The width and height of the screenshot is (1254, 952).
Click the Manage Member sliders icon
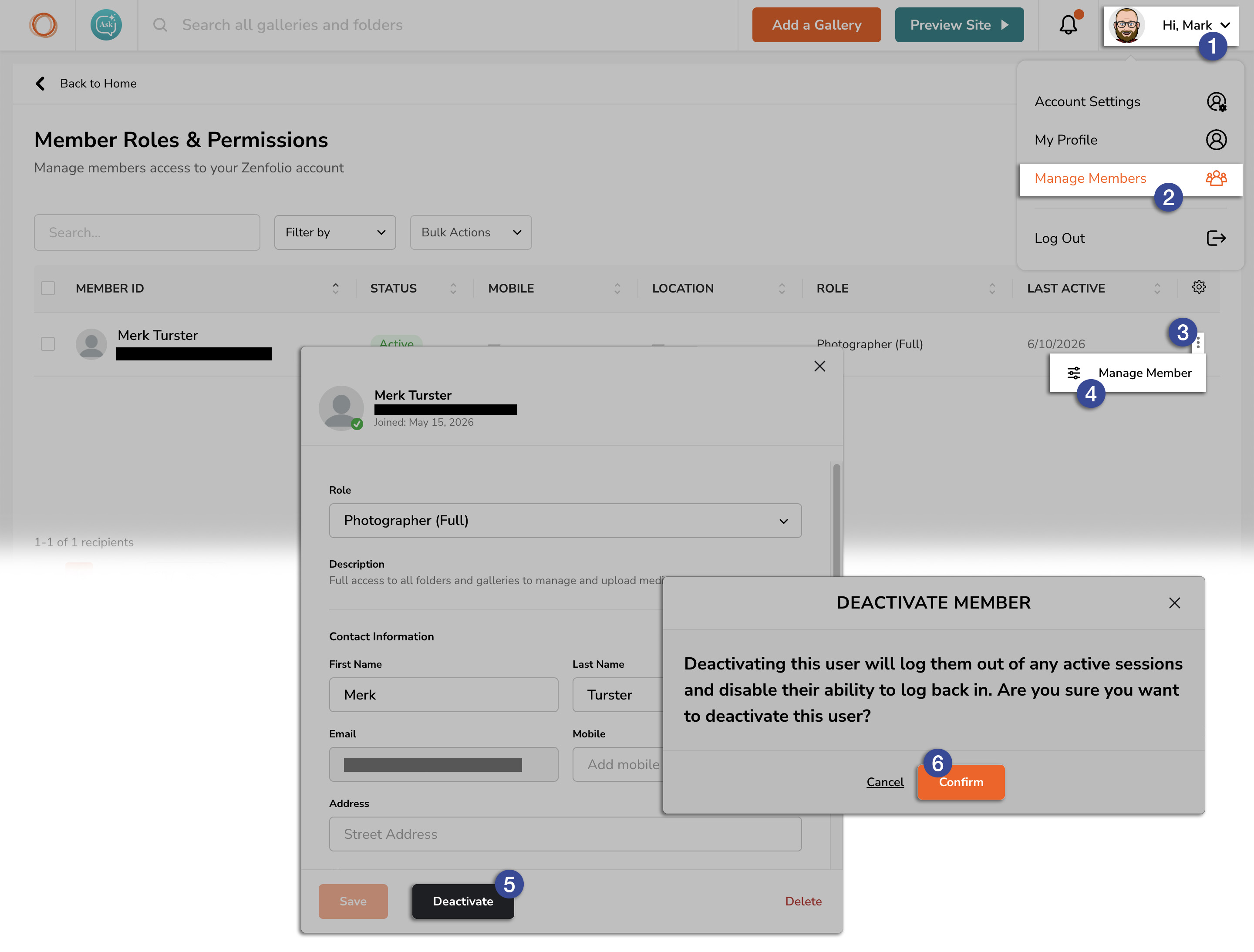pos(1074,373)
